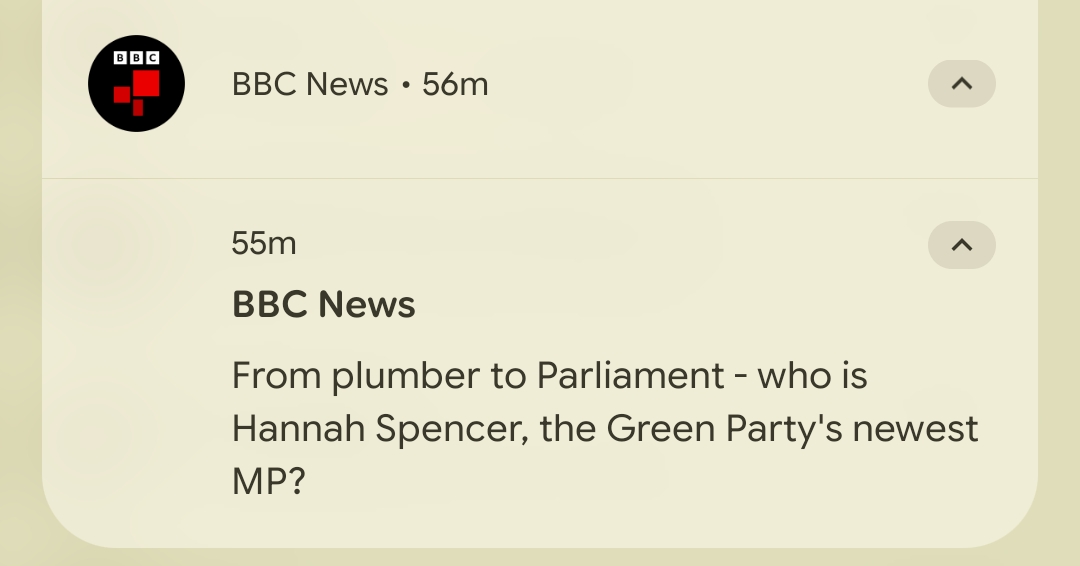Click the white BBC letters in logo
1080x566 pixels.
pos(136,58)
